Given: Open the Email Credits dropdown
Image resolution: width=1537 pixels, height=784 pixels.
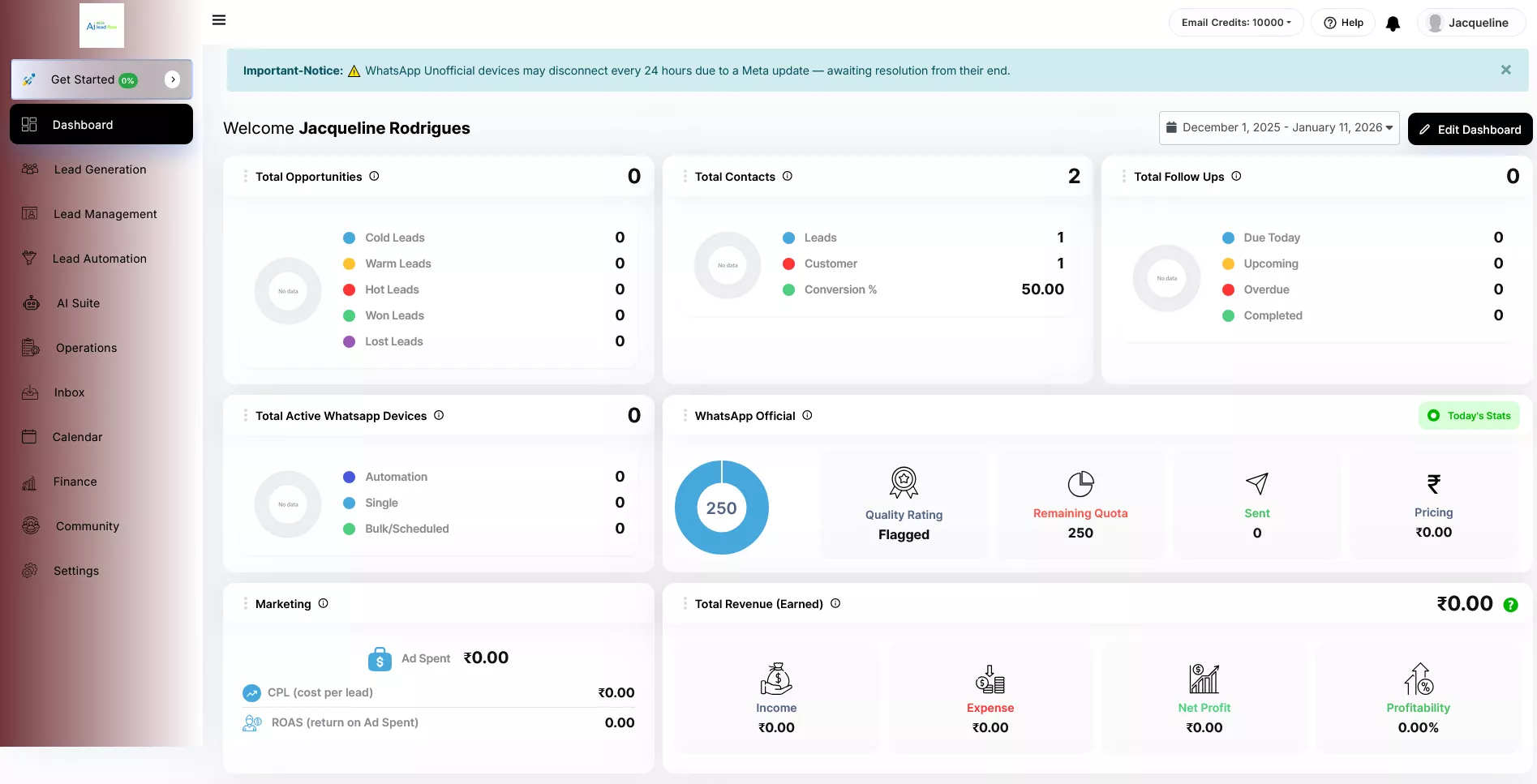Looking at the screenshot, I should [x=1235, y=23].
